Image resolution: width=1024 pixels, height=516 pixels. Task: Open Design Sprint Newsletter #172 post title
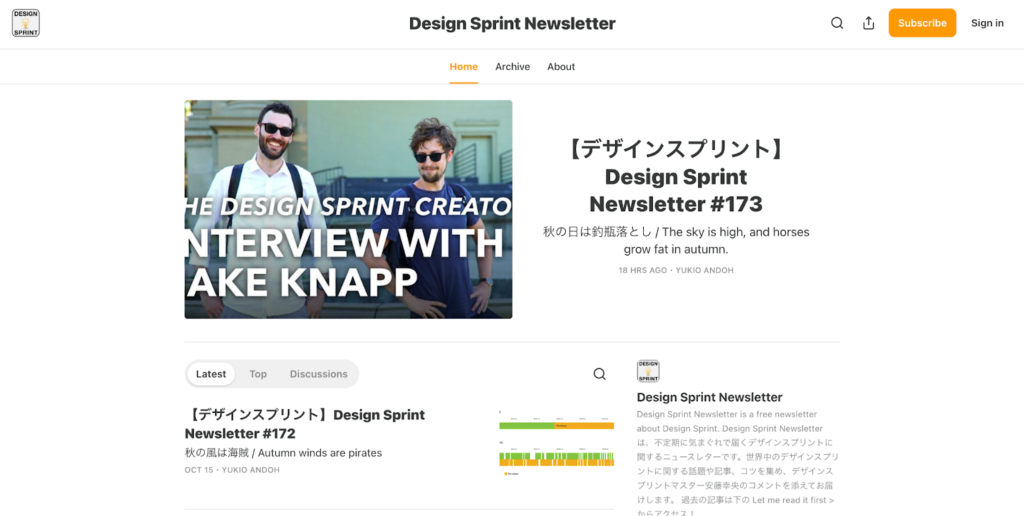pyautogui.click(x=305, y=424)
